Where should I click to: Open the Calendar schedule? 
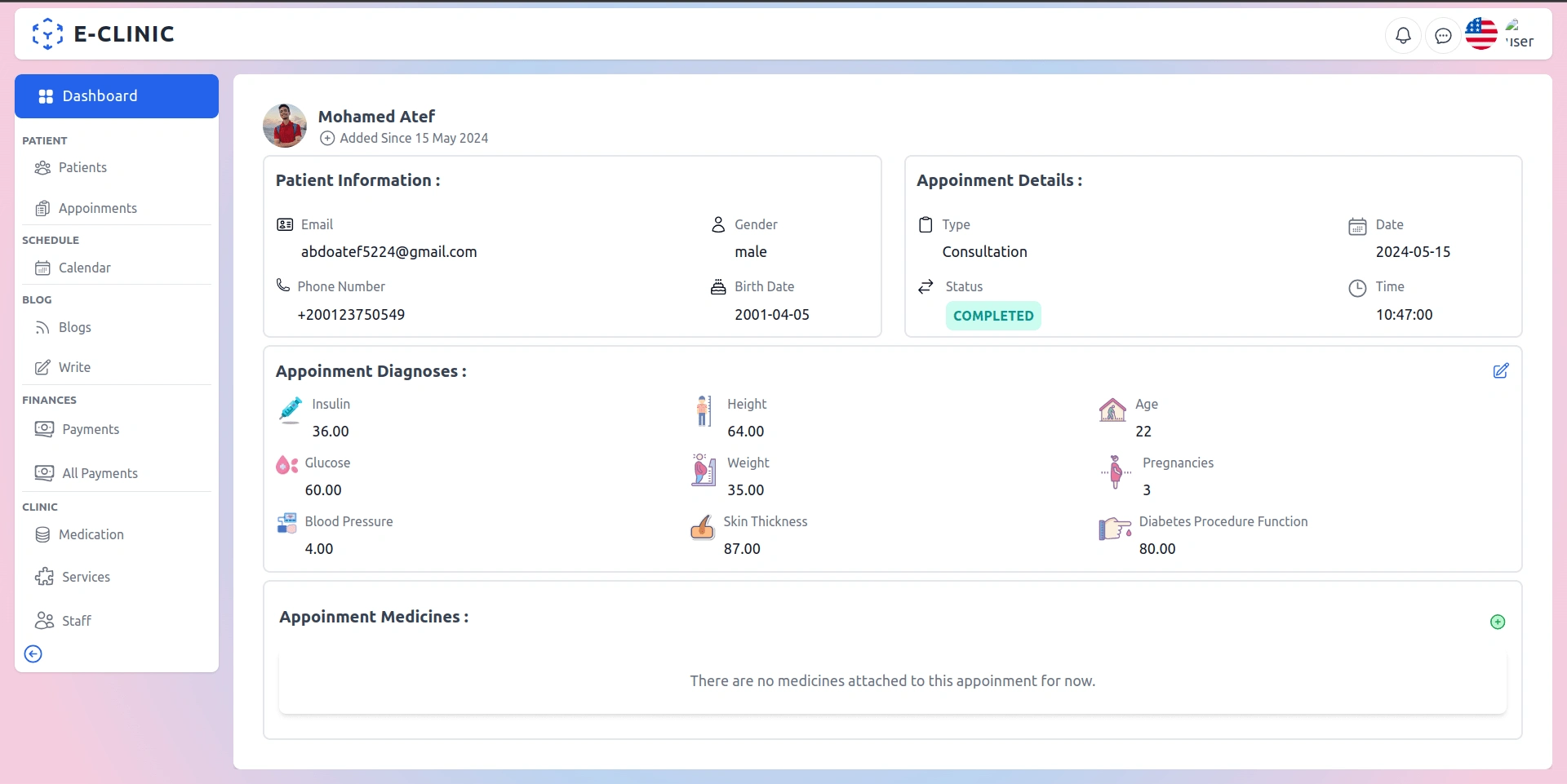pos(84,268)
